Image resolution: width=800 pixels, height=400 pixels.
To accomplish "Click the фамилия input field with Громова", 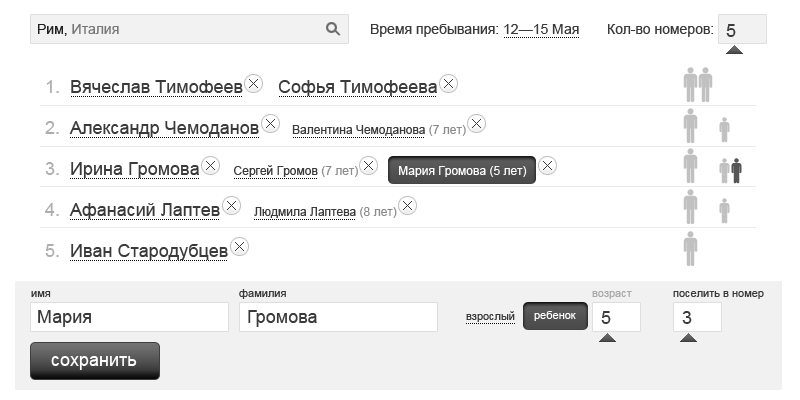I will tap(338, 318).
